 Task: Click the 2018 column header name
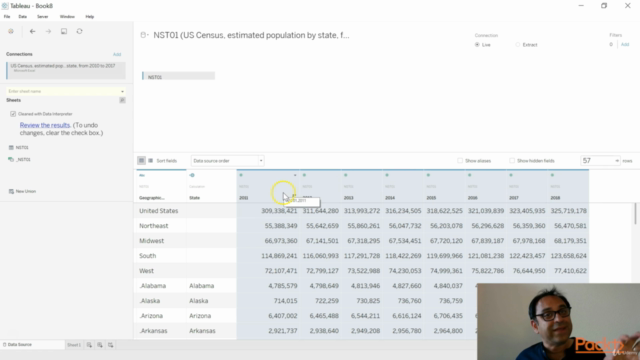555,198
